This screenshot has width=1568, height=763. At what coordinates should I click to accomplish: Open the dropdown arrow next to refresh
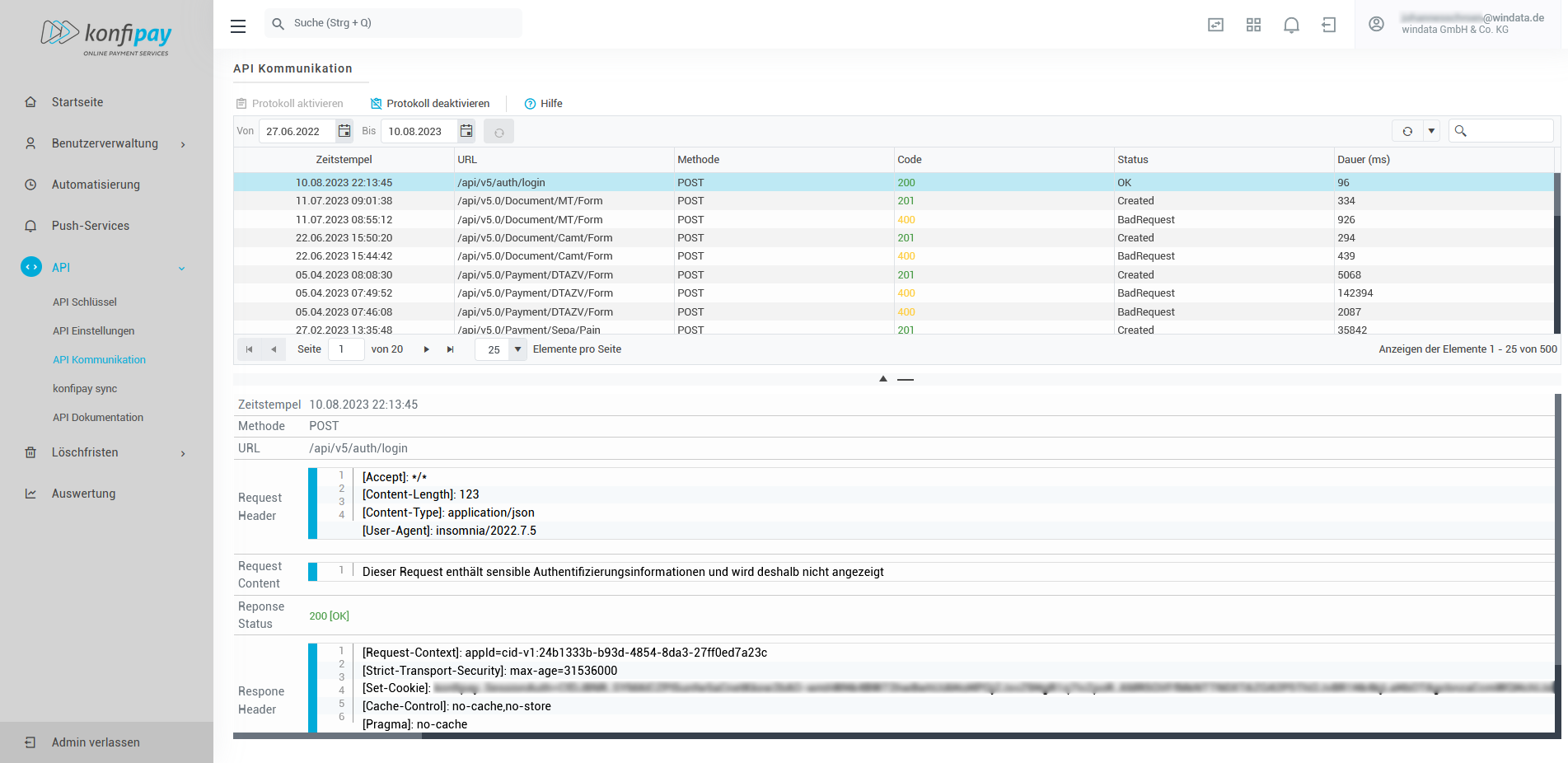coord(1431,131)
